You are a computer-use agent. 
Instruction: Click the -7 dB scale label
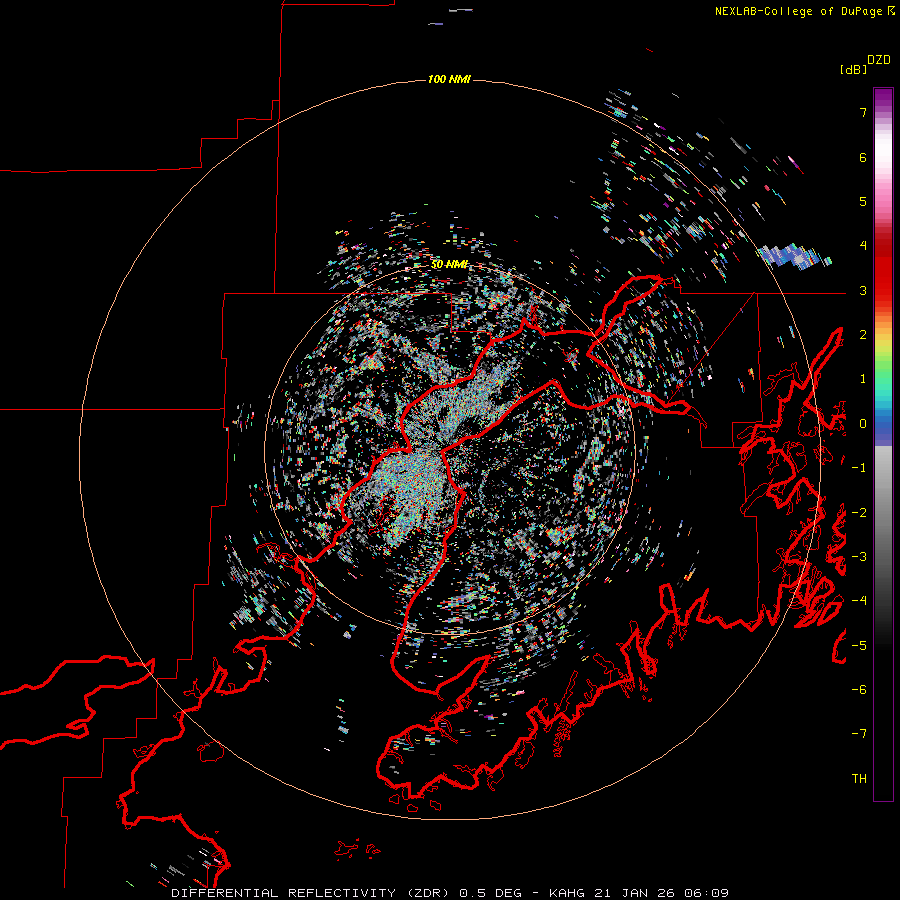tap(859, 734)
